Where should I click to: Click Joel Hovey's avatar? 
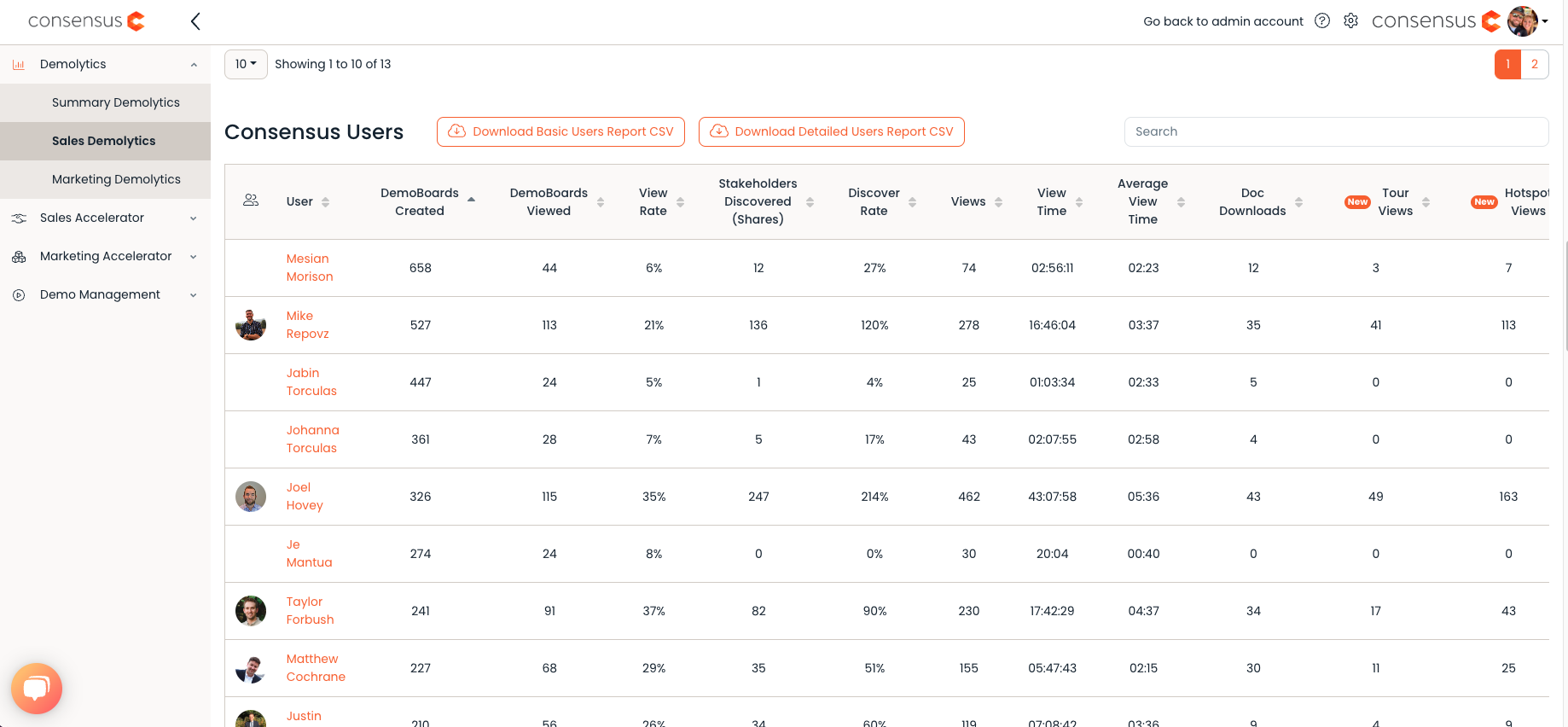(x=251, y=497)
